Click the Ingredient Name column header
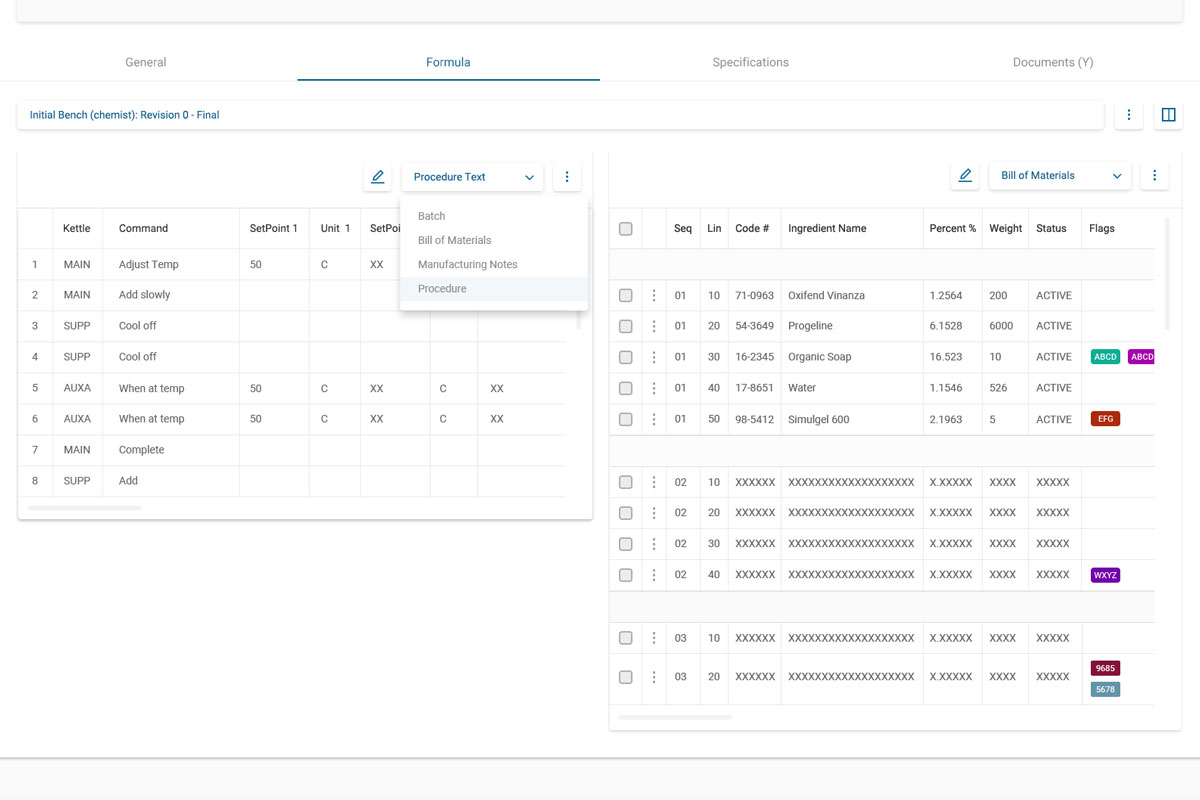 [827, 229]
